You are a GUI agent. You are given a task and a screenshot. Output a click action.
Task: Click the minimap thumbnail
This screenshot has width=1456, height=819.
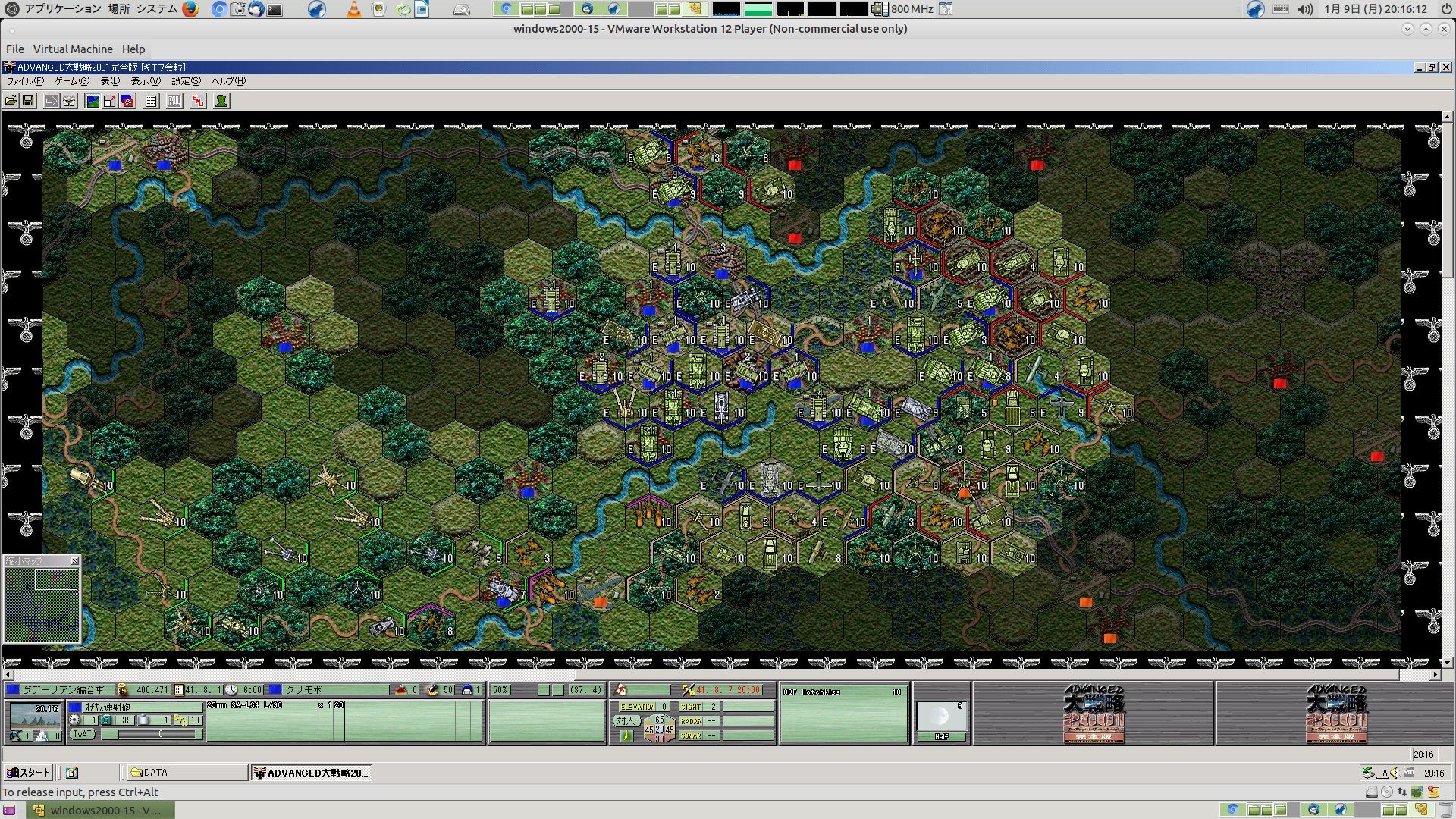coord(42,604)
